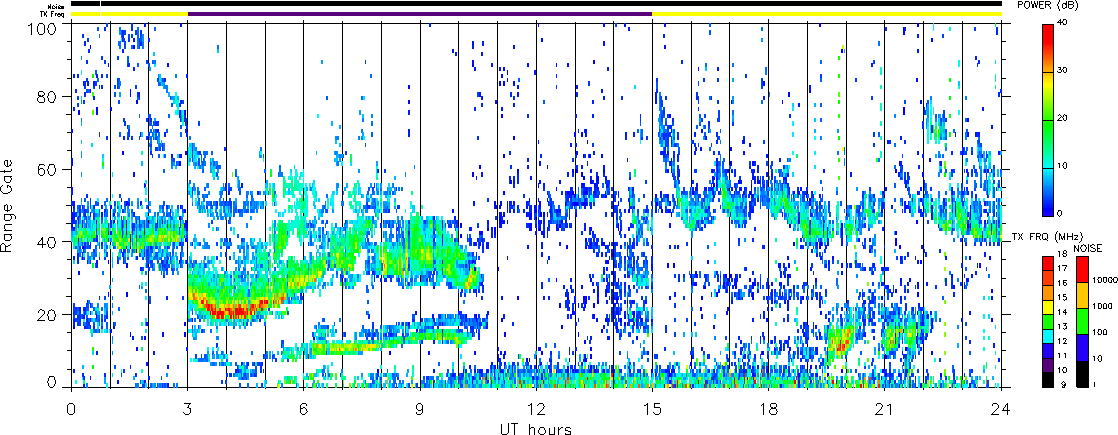This screenshot has height=435, width=1118.
Task: Click the "UT hours" axis title
Action: (x=536, y=428)
